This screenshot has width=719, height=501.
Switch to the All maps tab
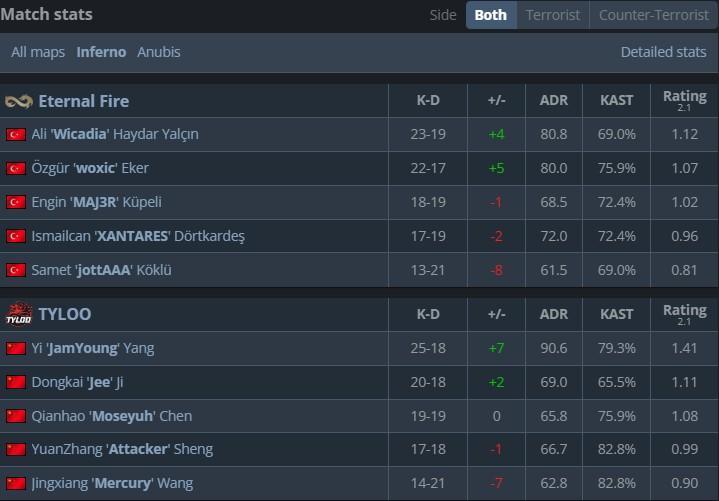(39, 52)
